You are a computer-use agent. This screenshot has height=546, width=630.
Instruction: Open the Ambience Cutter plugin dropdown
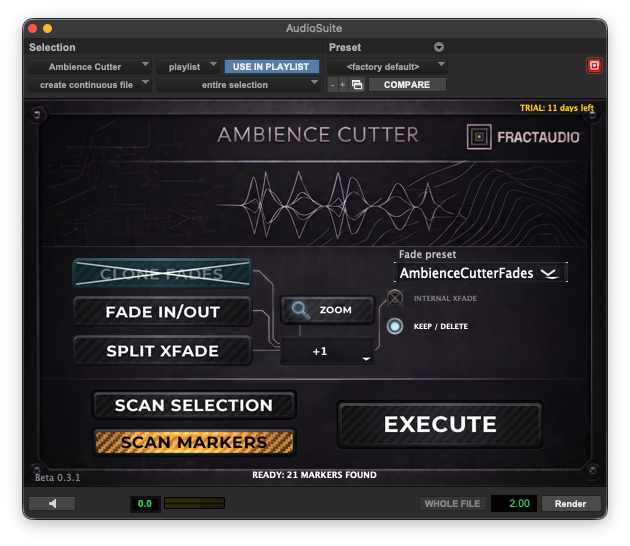click(x=89, y=66)
